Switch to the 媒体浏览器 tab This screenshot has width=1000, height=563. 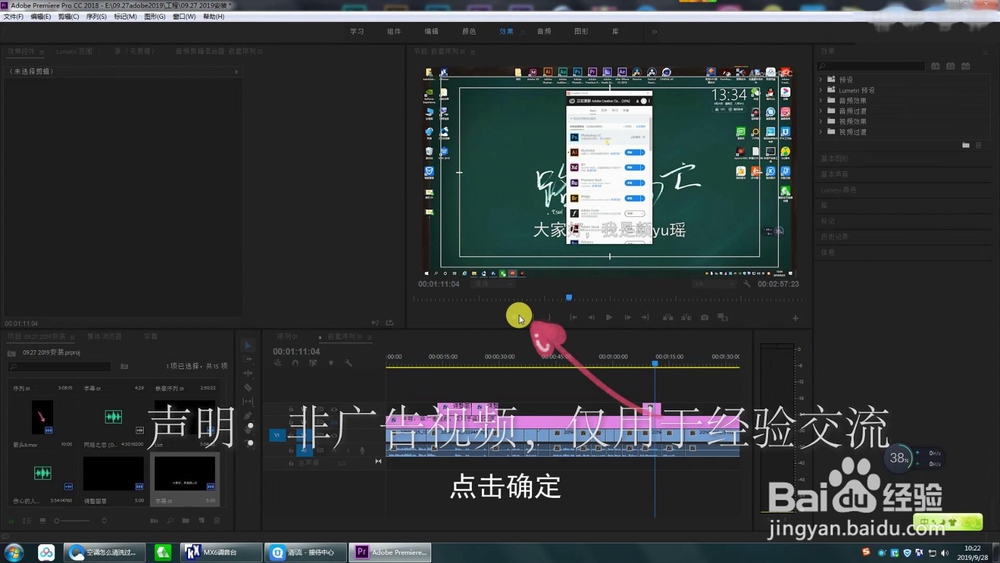click(104, 336)
